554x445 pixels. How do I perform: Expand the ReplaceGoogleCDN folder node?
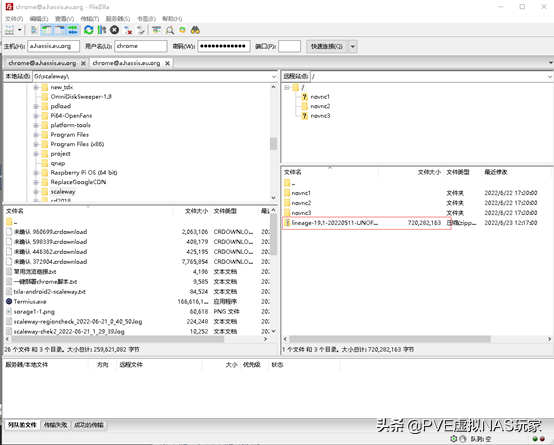point(36,182)
